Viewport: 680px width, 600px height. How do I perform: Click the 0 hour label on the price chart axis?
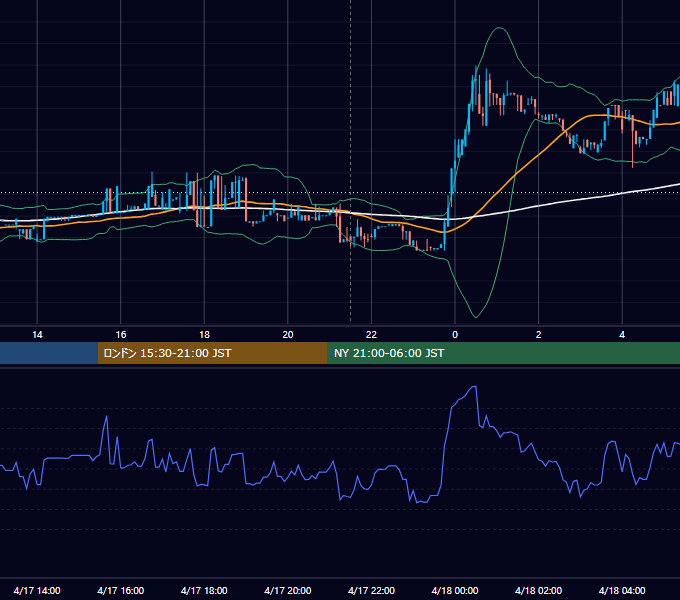pos(455,335)
